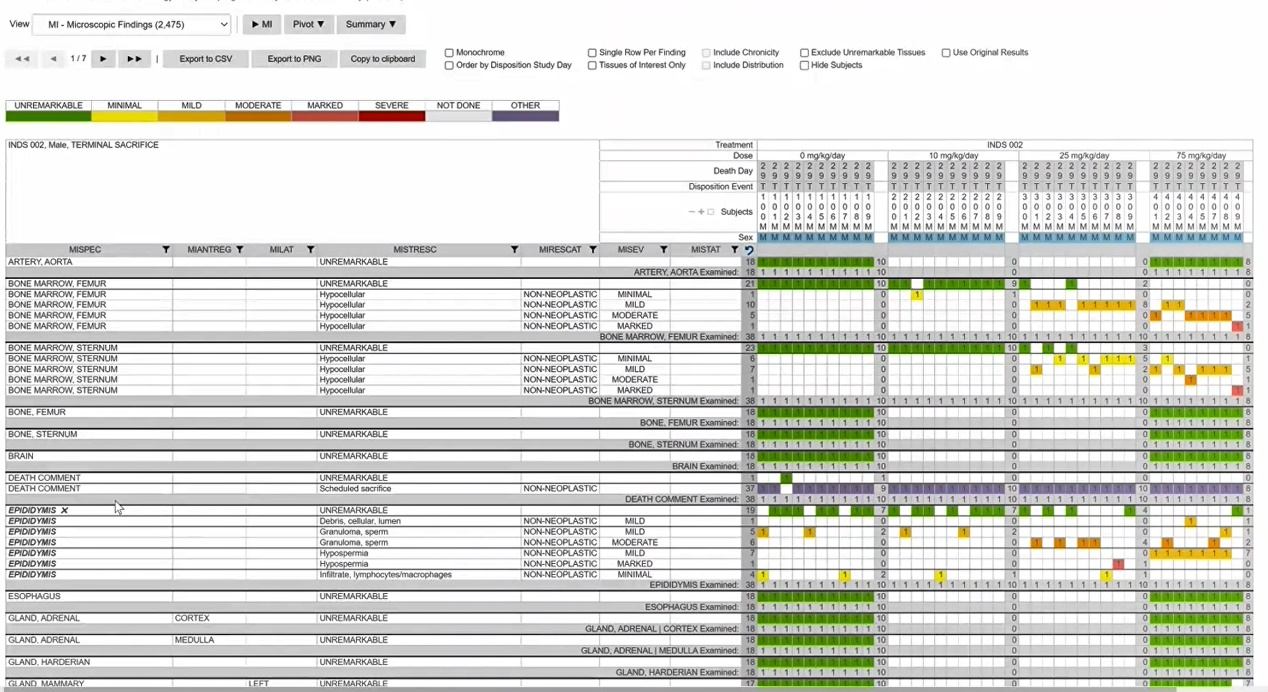Open the MIRESCAT column filter
This screenshot has width=1268, height=692.
pos(592,250)
